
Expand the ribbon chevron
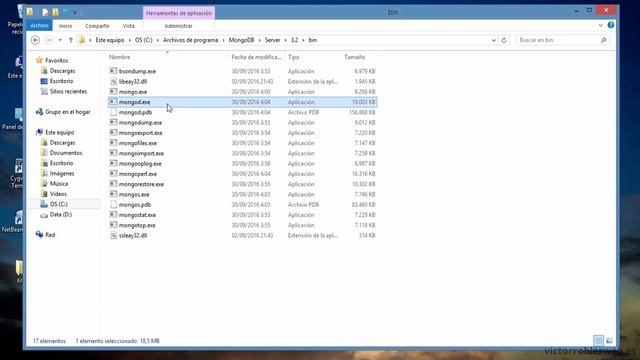coord(600,25)
